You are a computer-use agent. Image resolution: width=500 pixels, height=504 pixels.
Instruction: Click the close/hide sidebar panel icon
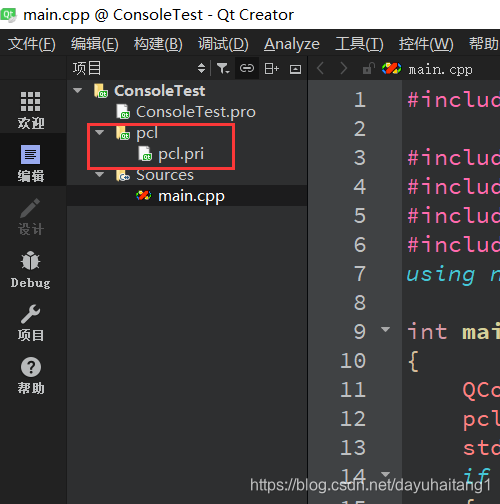[295, 69]
